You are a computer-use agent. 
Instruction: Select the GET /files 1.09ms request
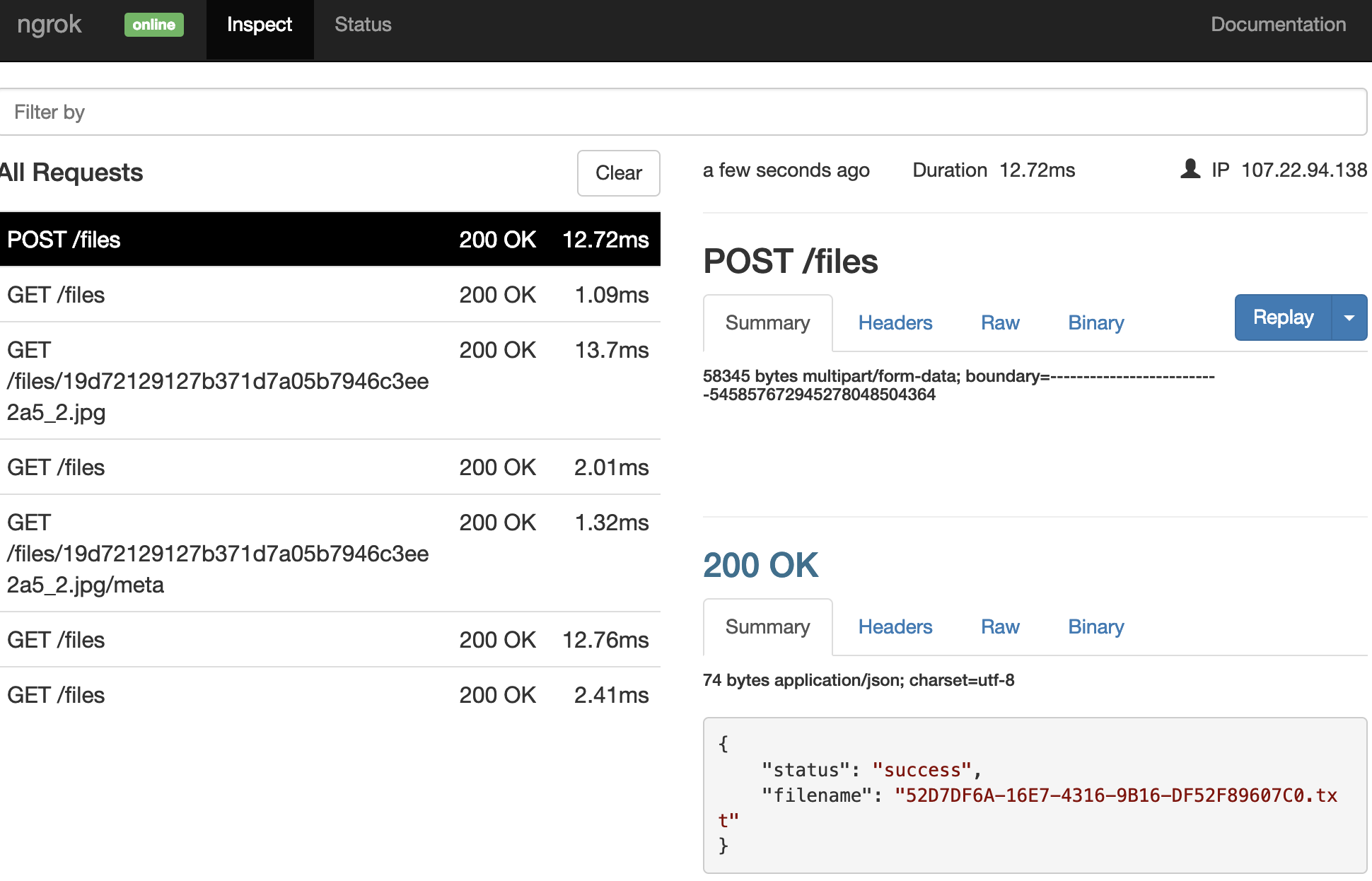(329, 295)
